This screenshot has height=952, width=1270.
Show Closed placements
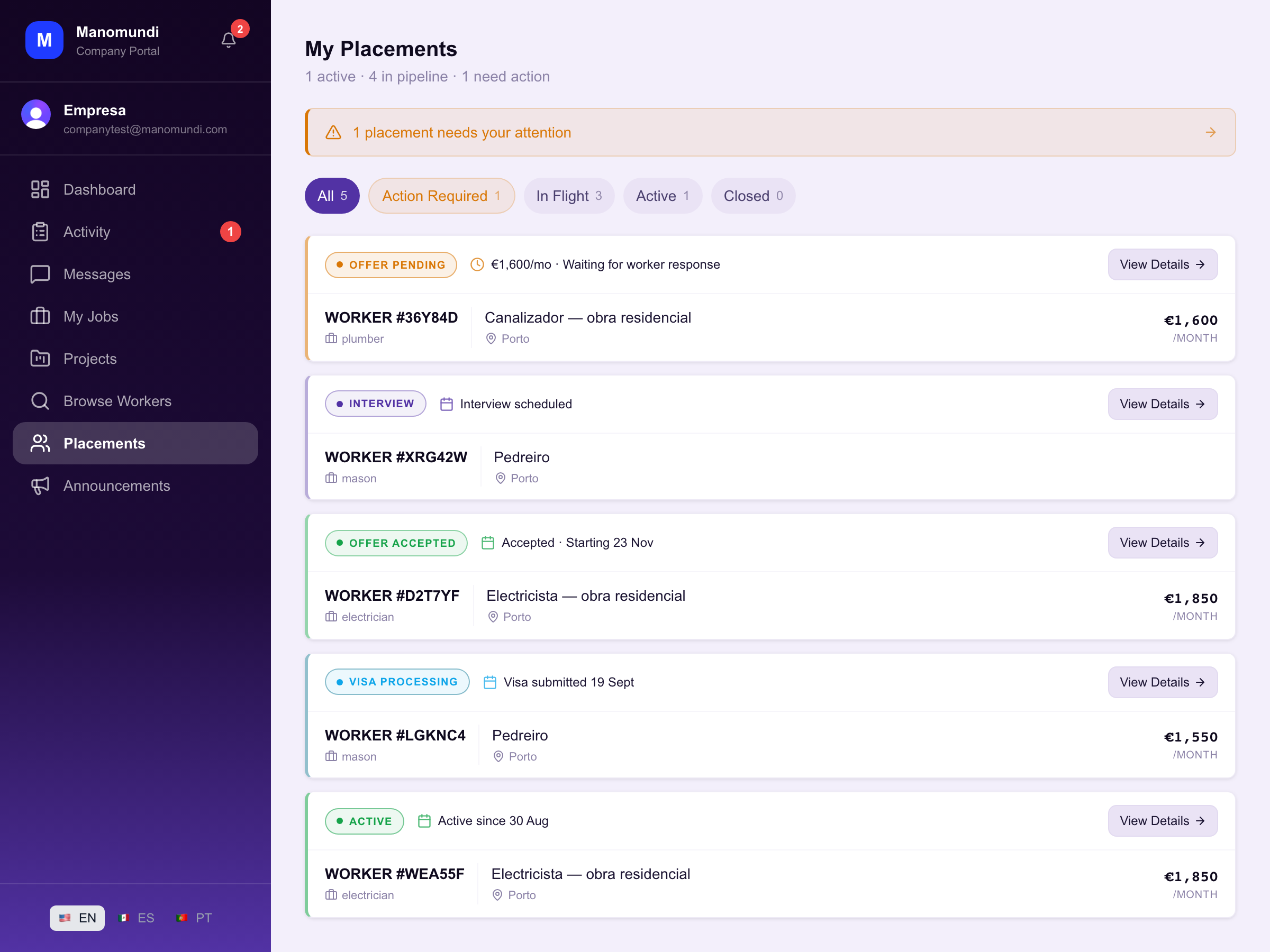752,196
